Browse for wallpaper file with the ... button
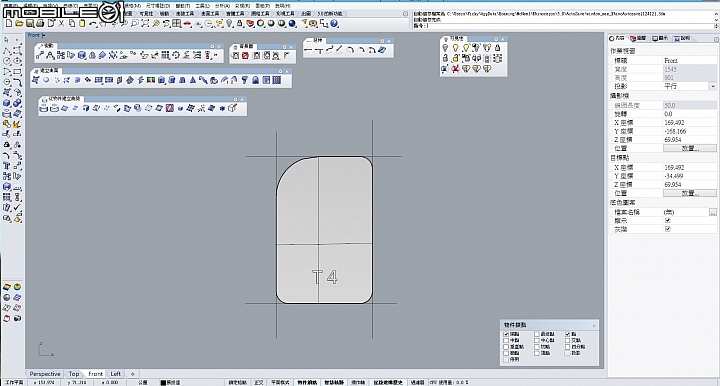 [713, 212]
